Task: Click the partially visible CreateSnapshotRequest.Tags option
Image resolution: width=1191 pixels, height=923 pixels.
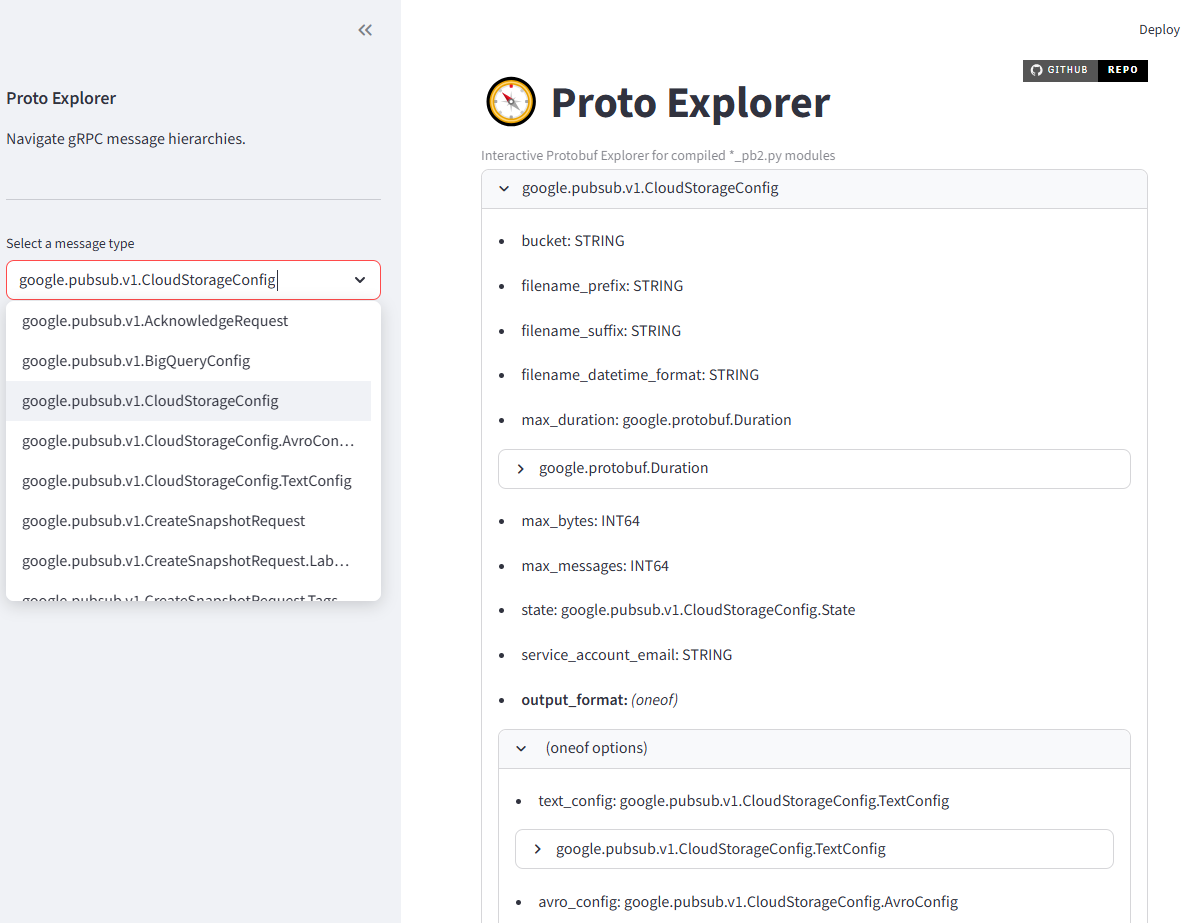Action: tap(180, 596)
